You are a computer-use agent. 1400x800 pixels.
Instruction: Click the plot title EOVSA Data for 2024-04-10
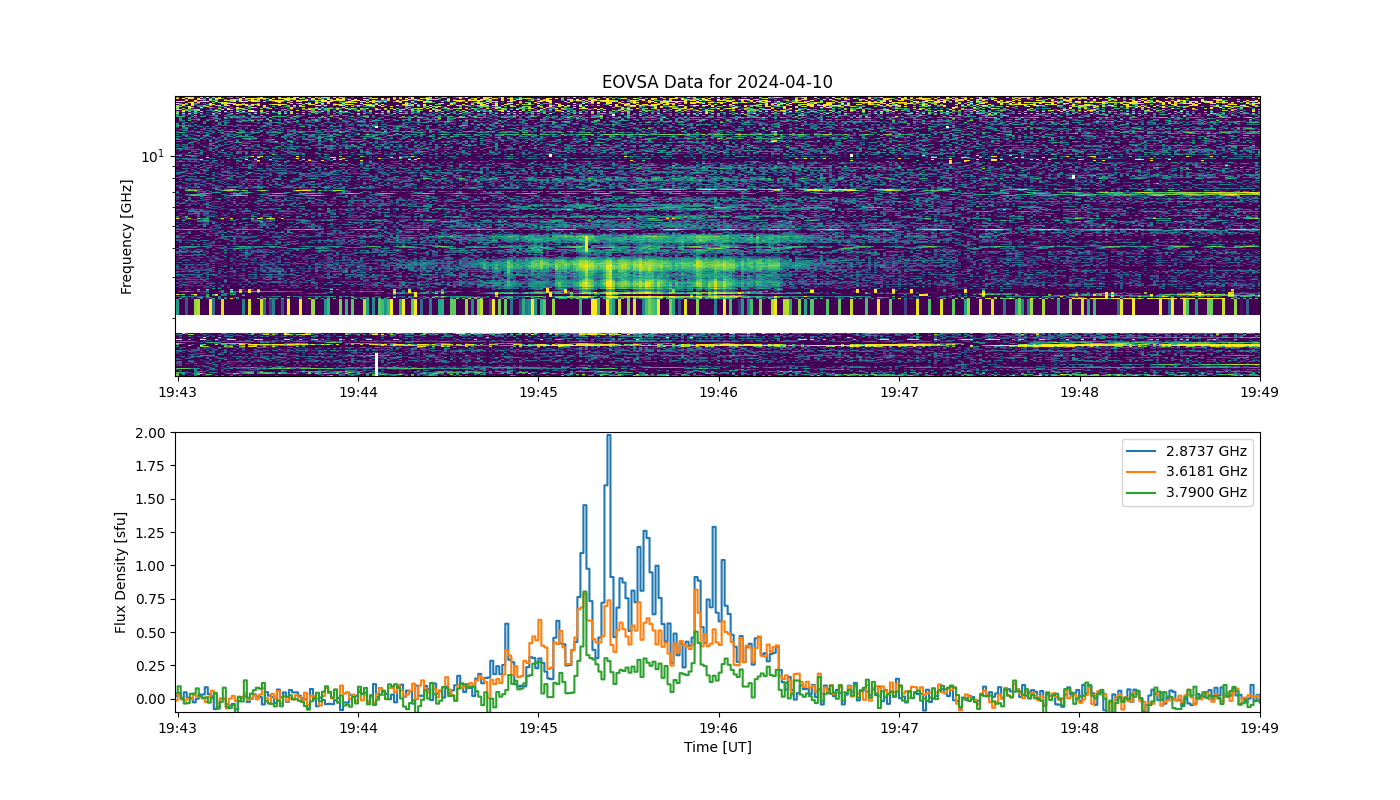click(x=717, y=82)
